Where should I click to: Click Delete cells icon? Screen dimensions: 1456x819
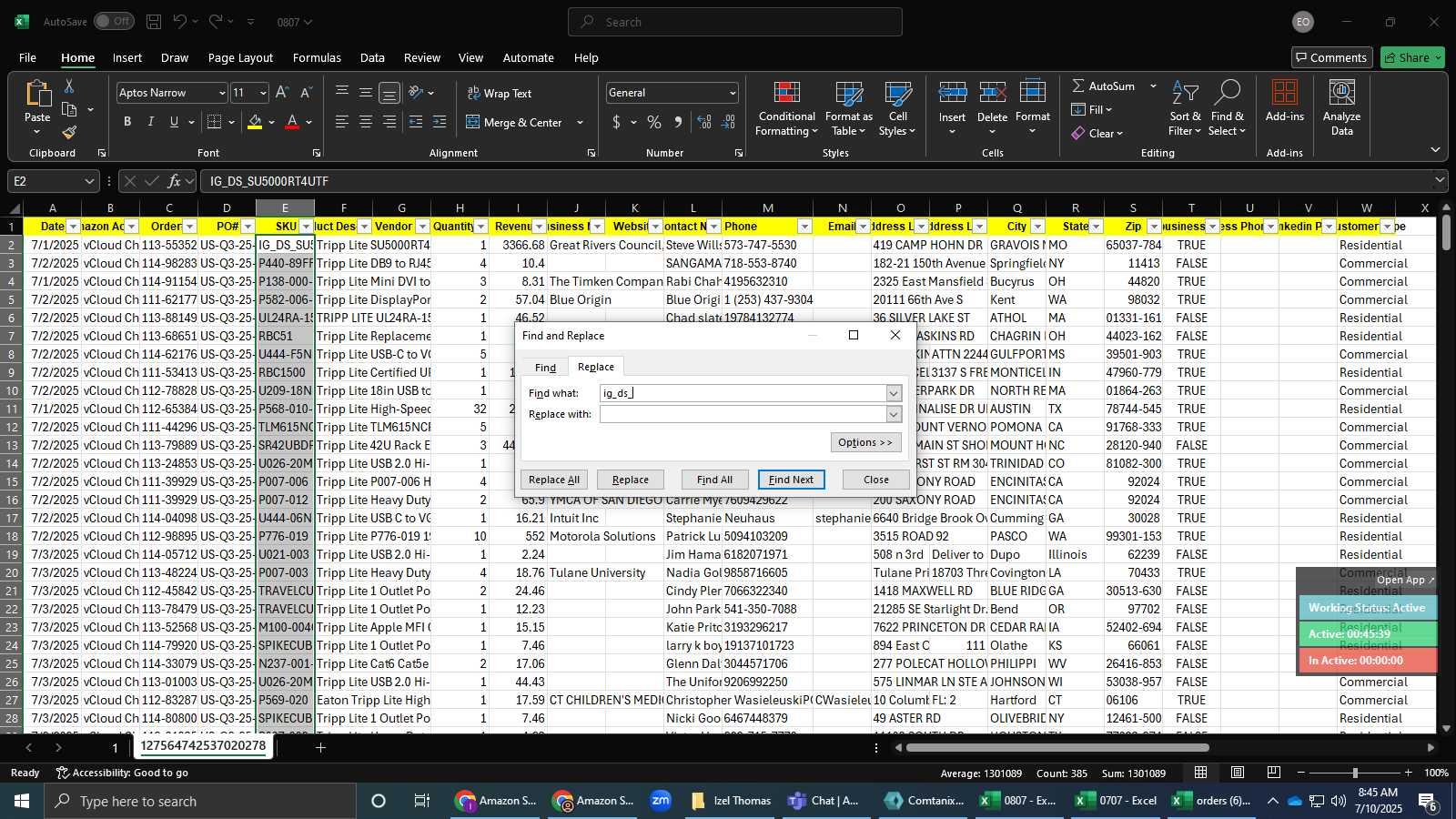click(992, 93)
